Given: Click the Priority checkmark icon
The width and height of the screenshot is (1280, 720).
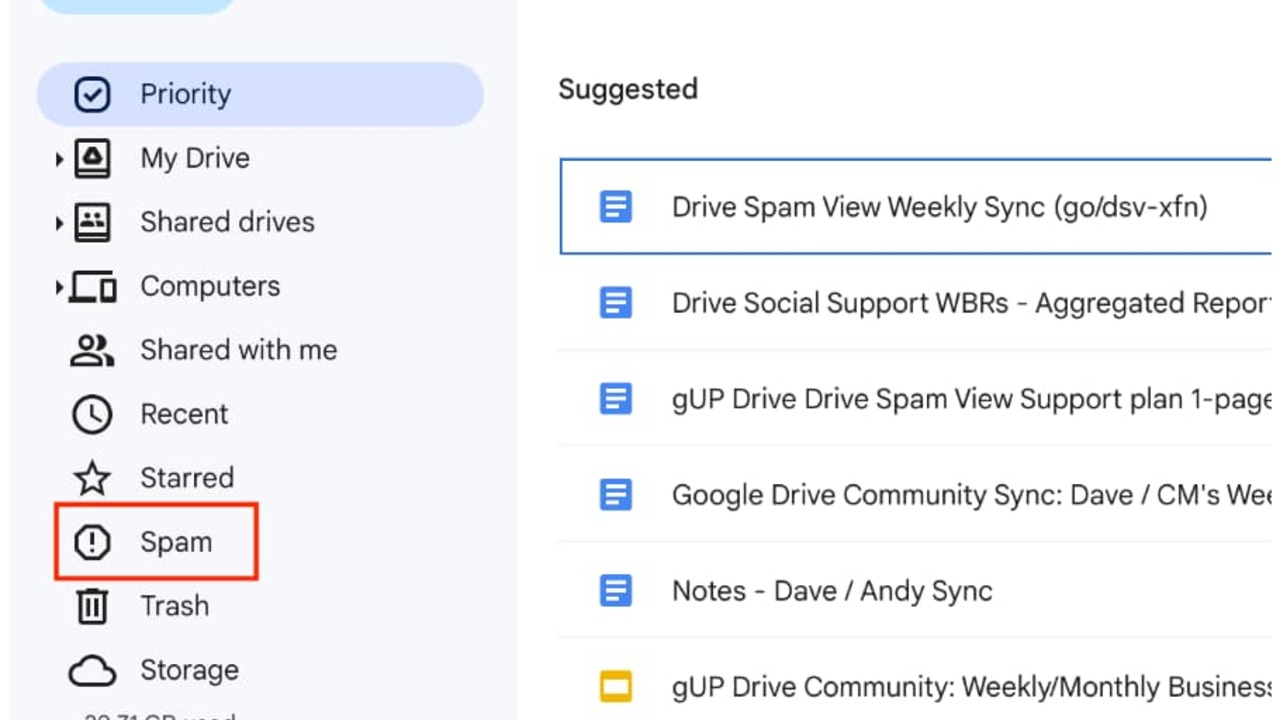Looking at the screenshot, I should pyautogui.click(x=92, y=95).
